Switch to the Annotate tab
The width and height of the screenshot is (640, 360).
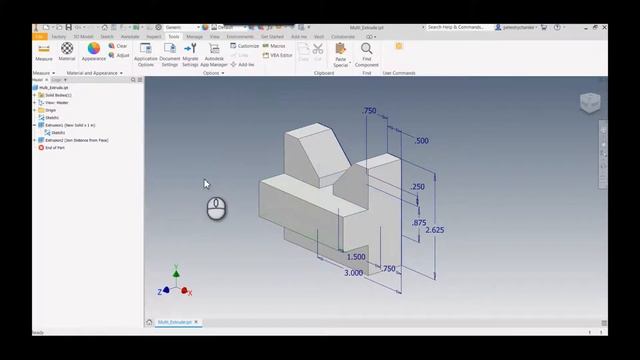130,37
